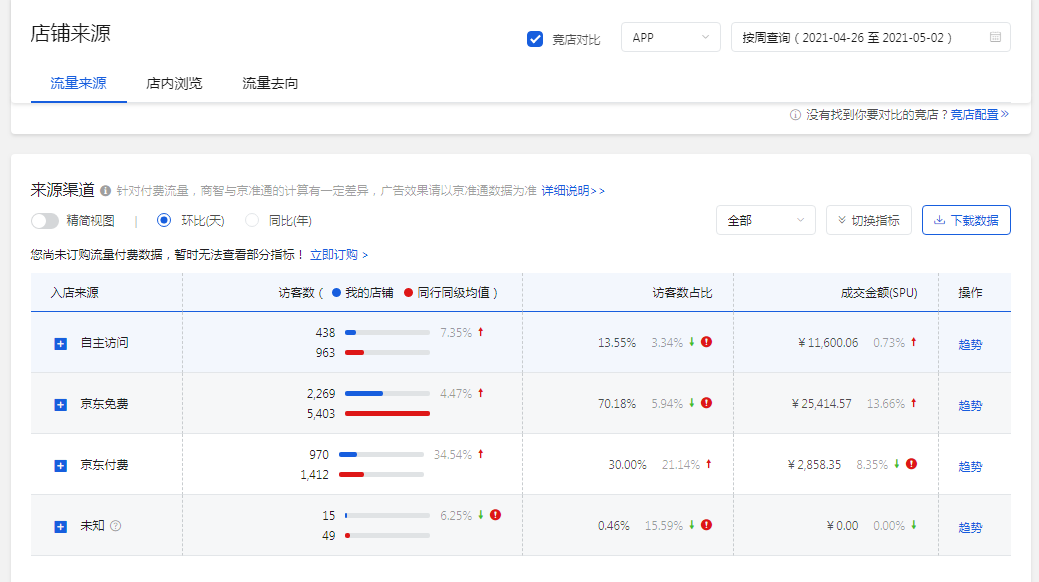Open the 切换指标 selector
1039x582 pixels.
[867, 219]
